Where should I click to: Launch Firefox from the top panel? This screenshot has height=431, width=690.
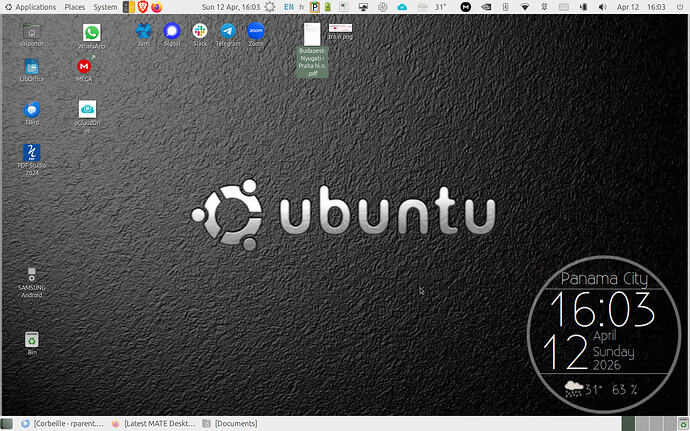[156, 7]
